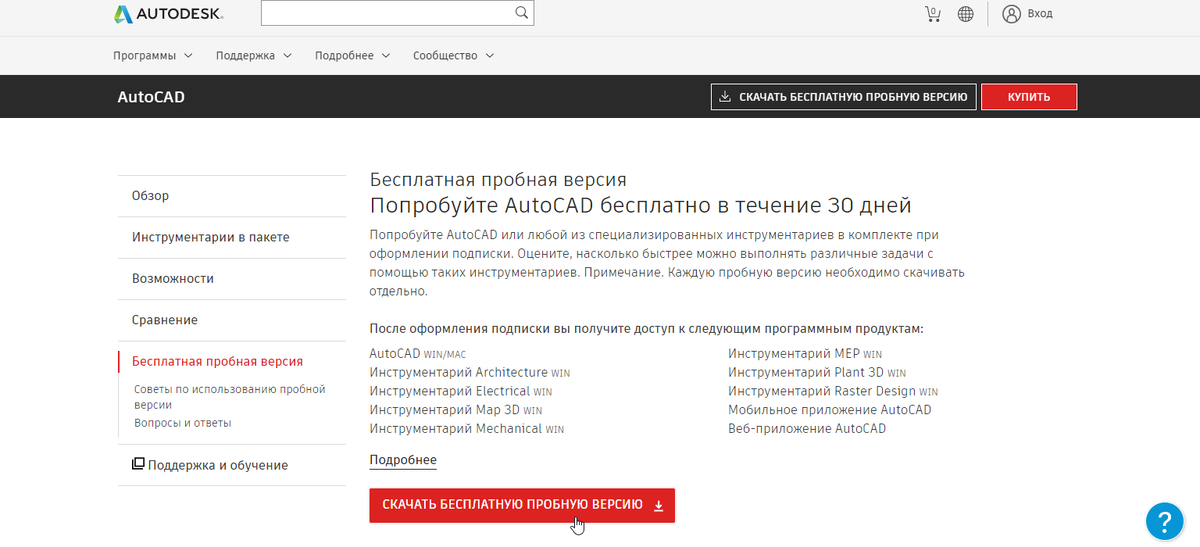Open the language globe selector
Screen dimensions: 1200x547
click(x=965, y=14)
